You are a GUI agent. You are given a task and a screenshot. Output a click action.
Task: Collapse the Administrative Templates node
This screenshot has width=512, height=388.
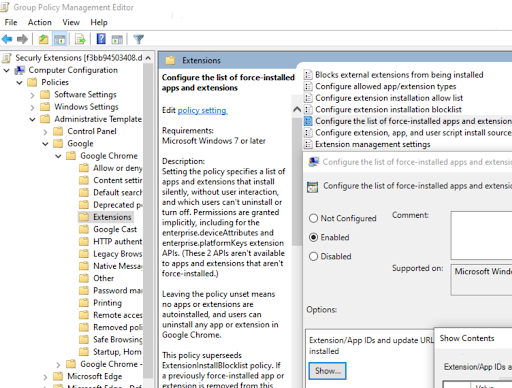pos(32,119)
